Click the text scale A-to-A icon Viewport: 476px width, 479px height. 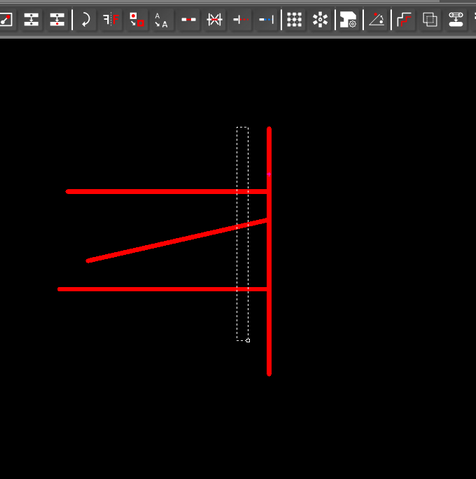[161, 20]
